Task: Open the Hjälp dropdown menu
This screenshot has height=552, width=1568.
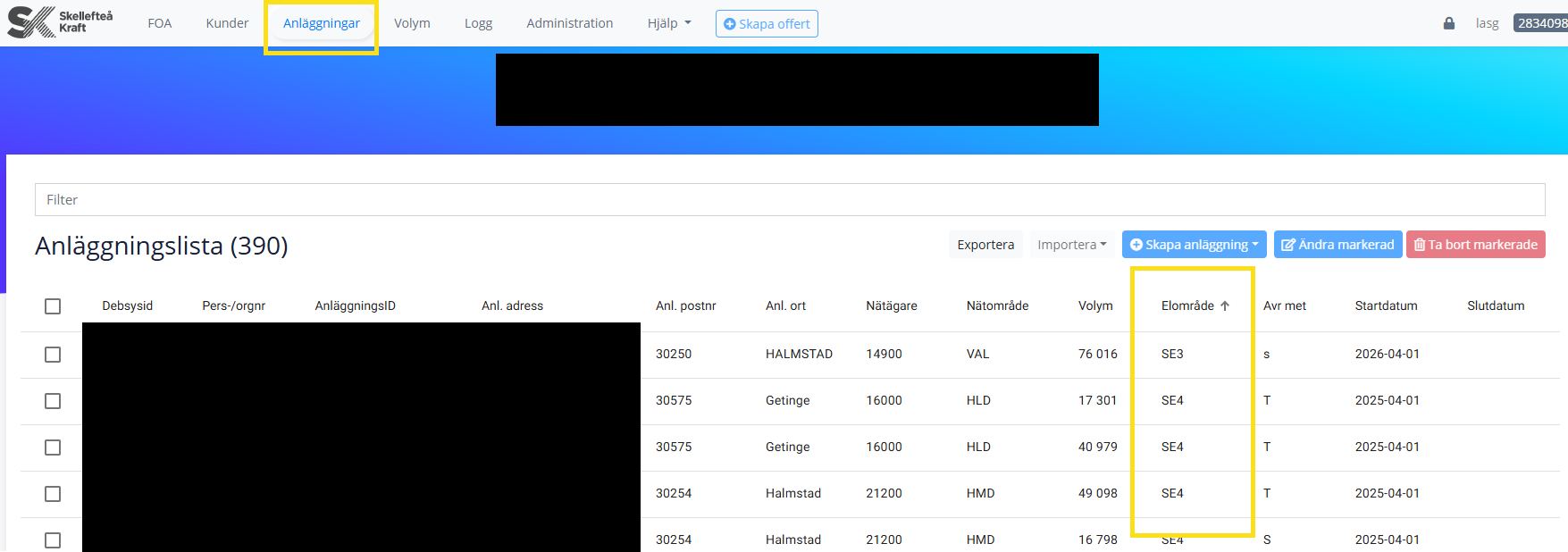Action: pyautogui.click(x=668, y=23)
